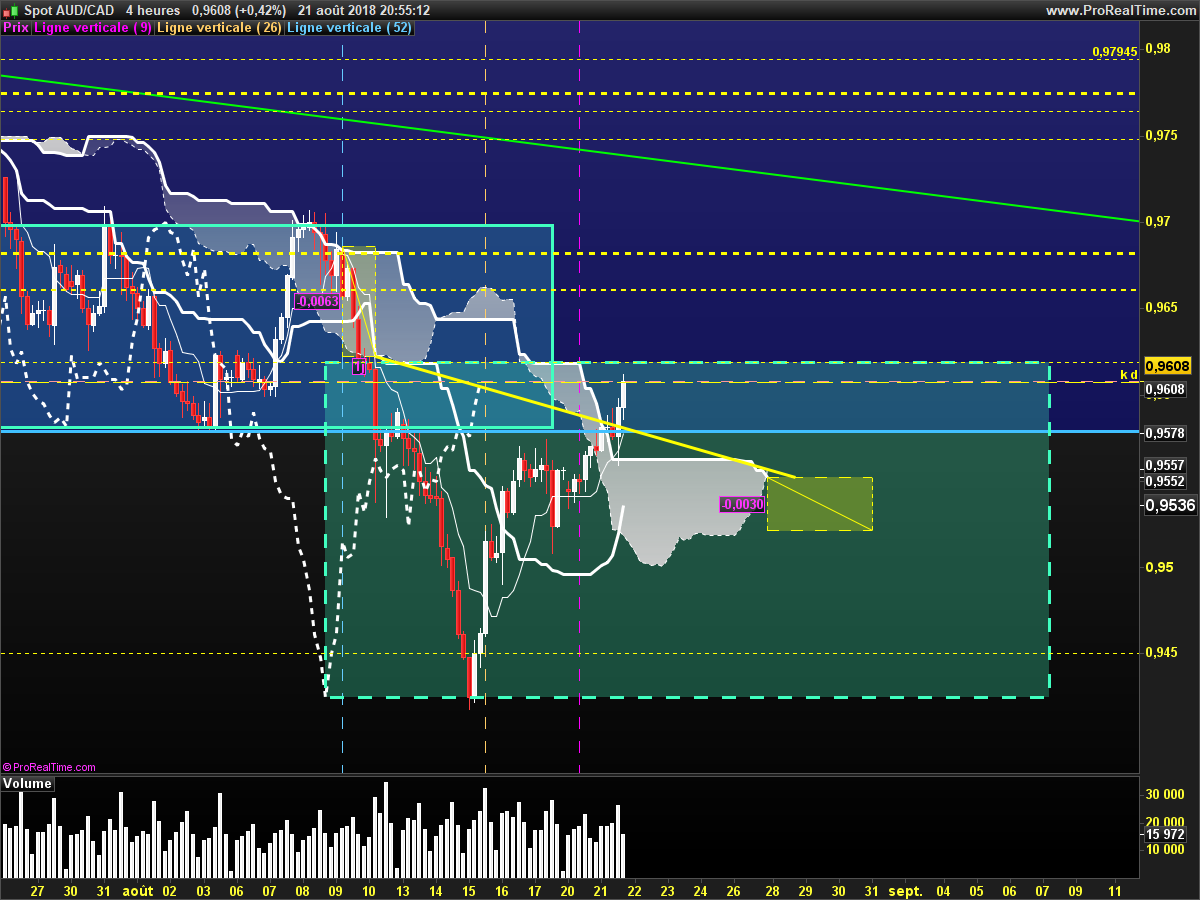Select the olive projection rectangle
Image resolution: width=1200 pixels, height=900 pixels.
pos(820,503)
